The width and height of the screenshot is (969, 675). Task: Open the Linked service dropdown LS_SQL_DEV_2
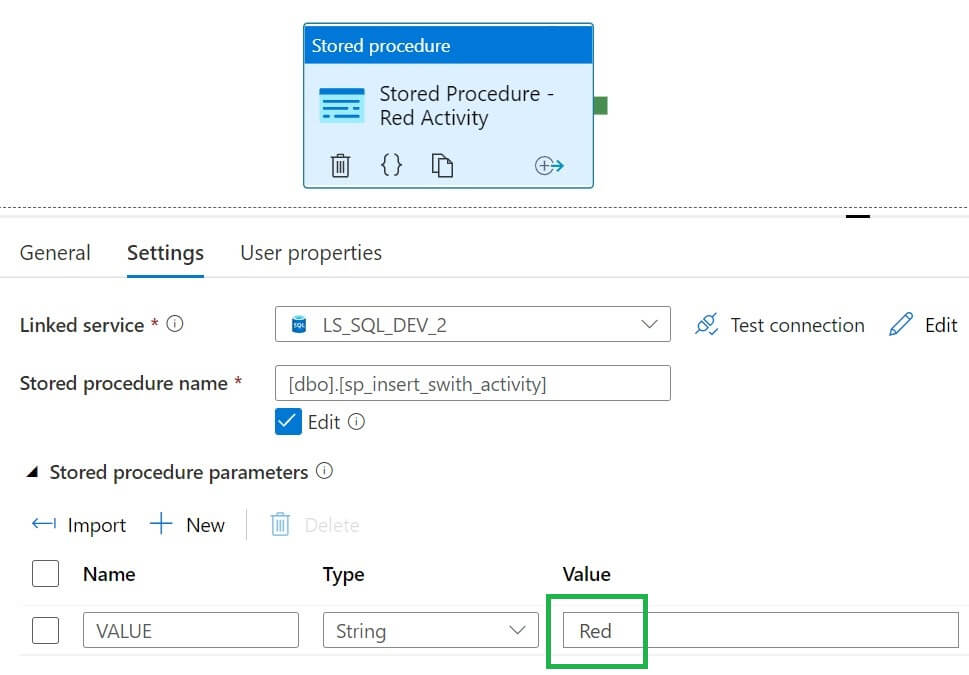(x=472, y=325)
